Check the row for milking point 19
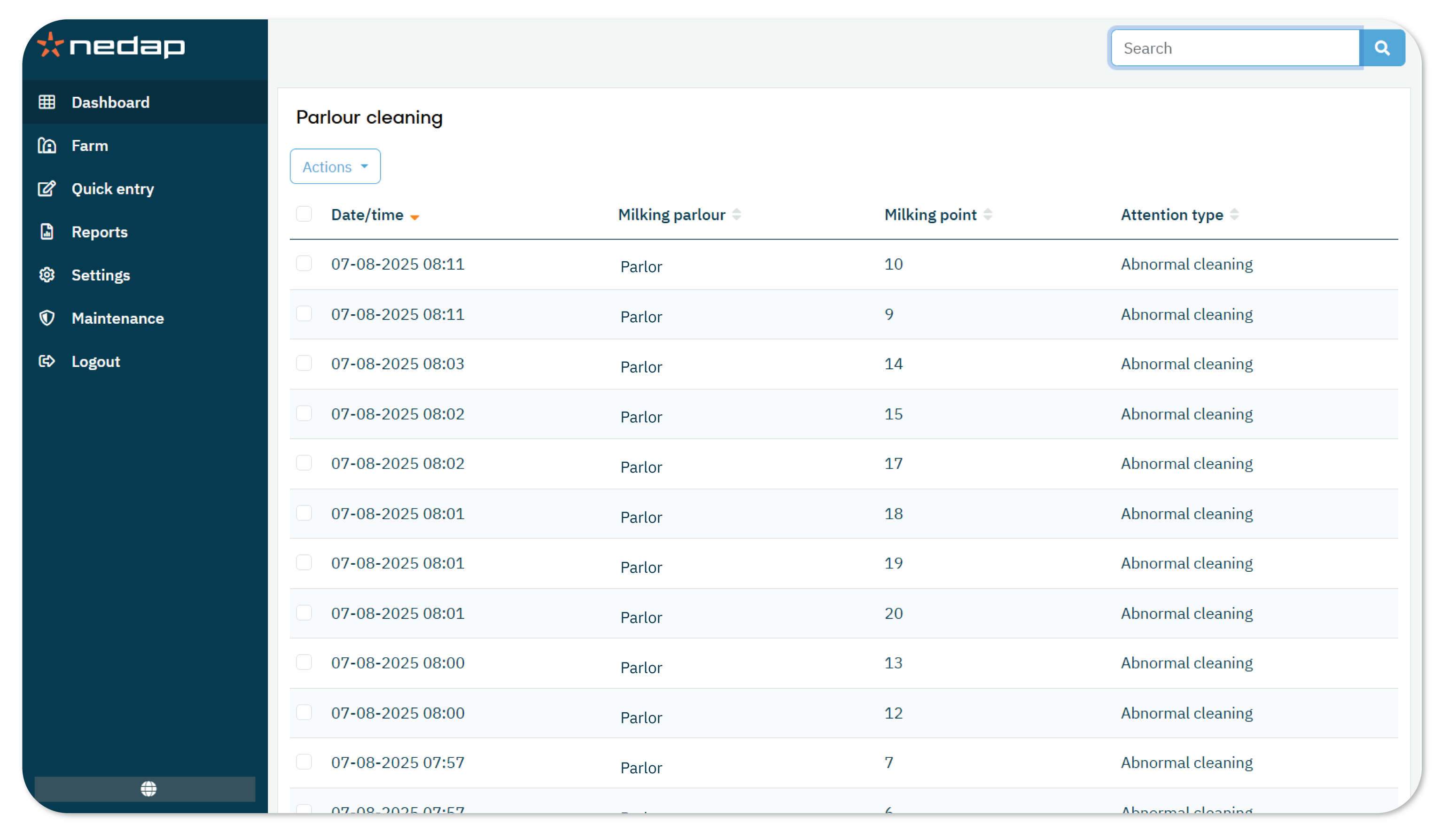Screen dimensions: 1449x840 (x=304, y=562)
